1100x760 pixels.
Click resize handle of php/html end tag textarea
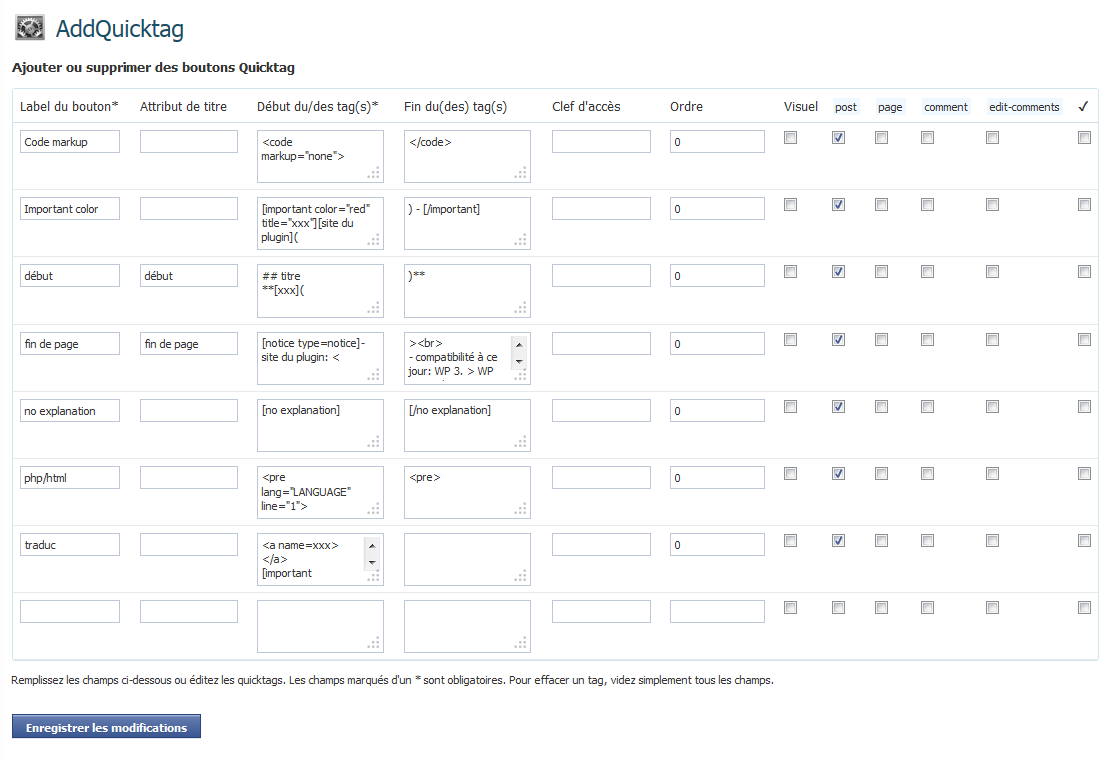[x=521, y=509]
